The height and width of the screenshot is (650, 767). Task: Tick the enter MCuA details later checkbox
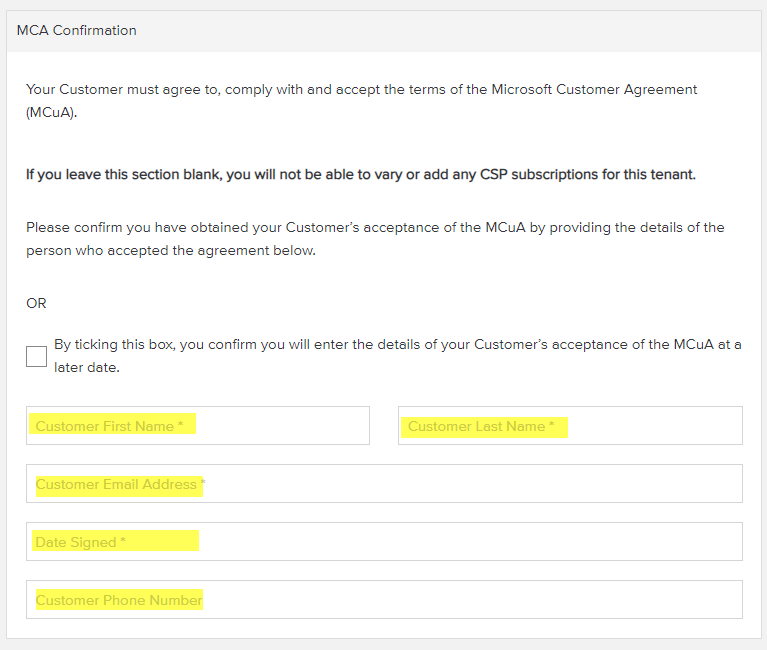36,357
